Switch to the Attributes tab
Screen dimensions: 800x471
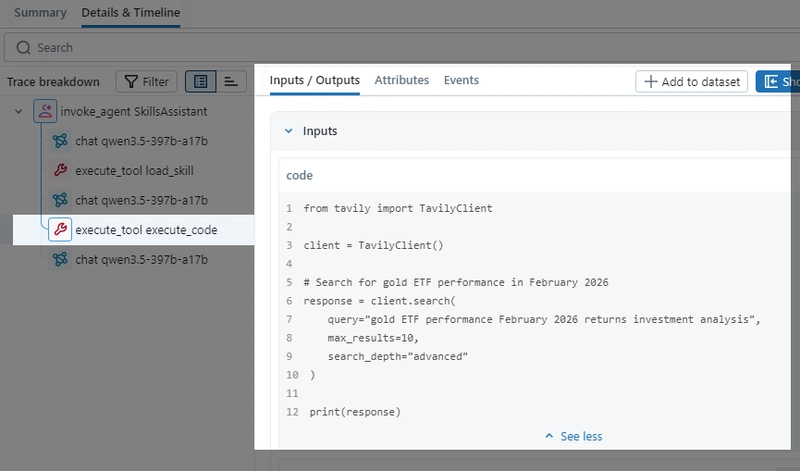click(401, 80)
